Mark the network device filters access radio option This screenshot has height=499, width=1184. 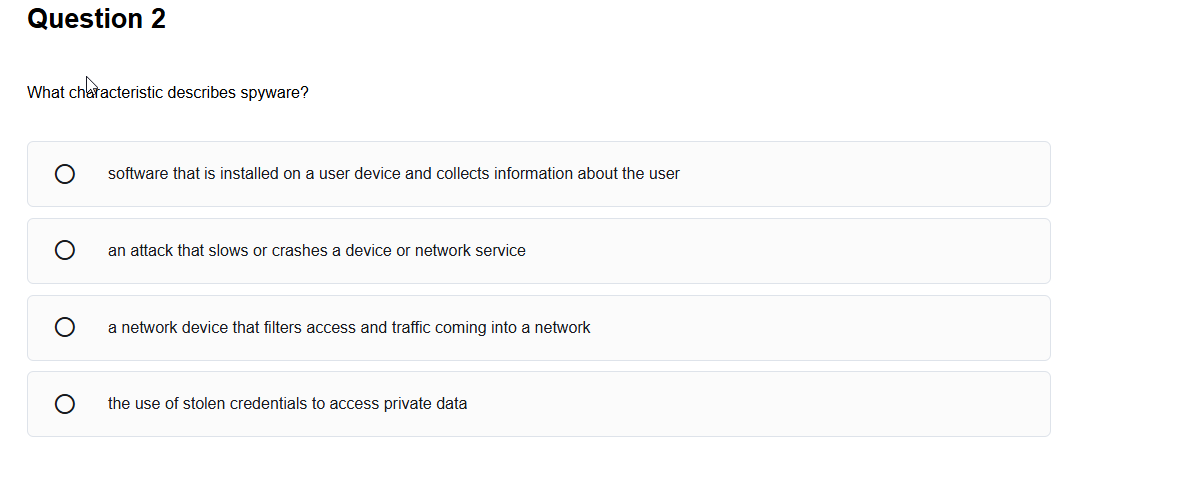pyautogui.click(x=65, y=327)
